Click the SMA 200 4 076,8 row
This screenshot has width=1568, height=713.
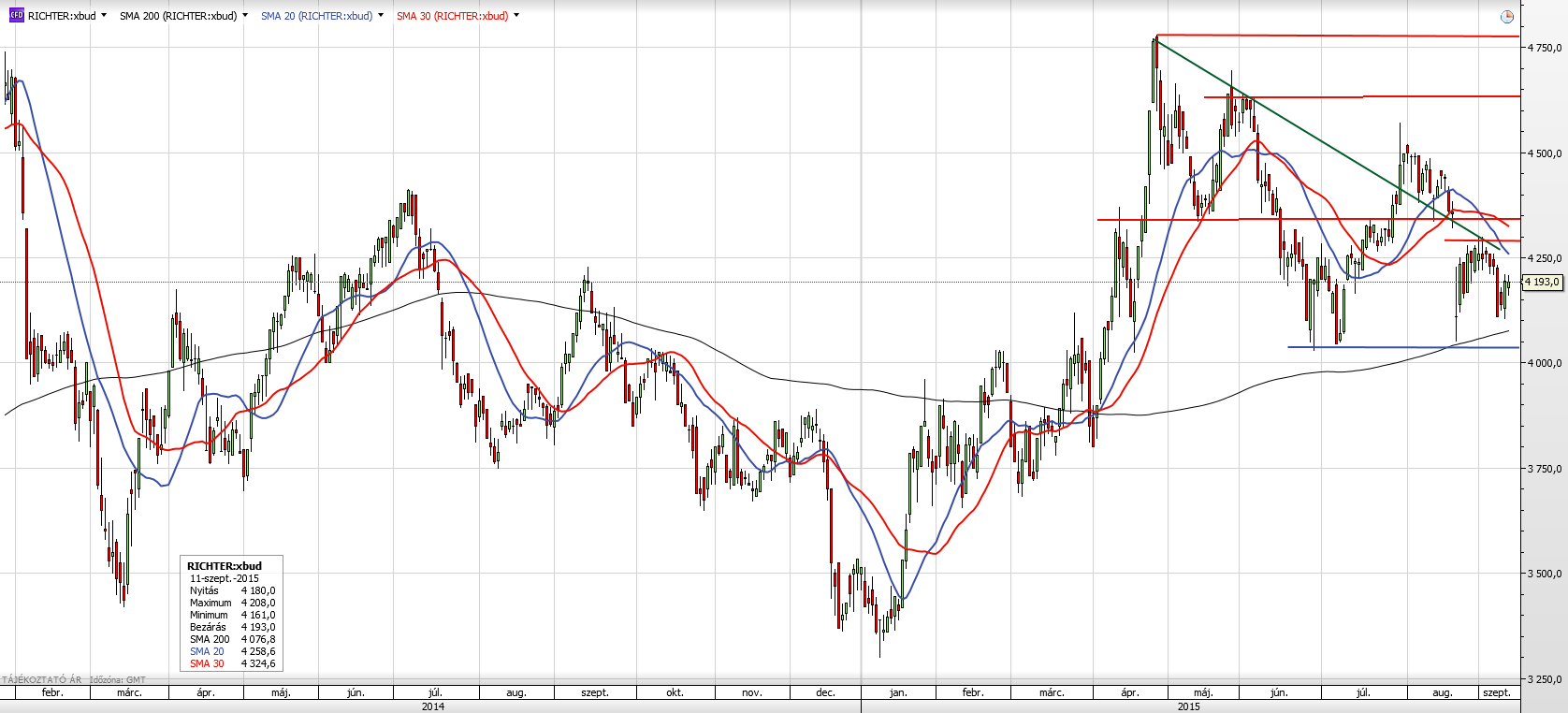[x=232, y=639]
